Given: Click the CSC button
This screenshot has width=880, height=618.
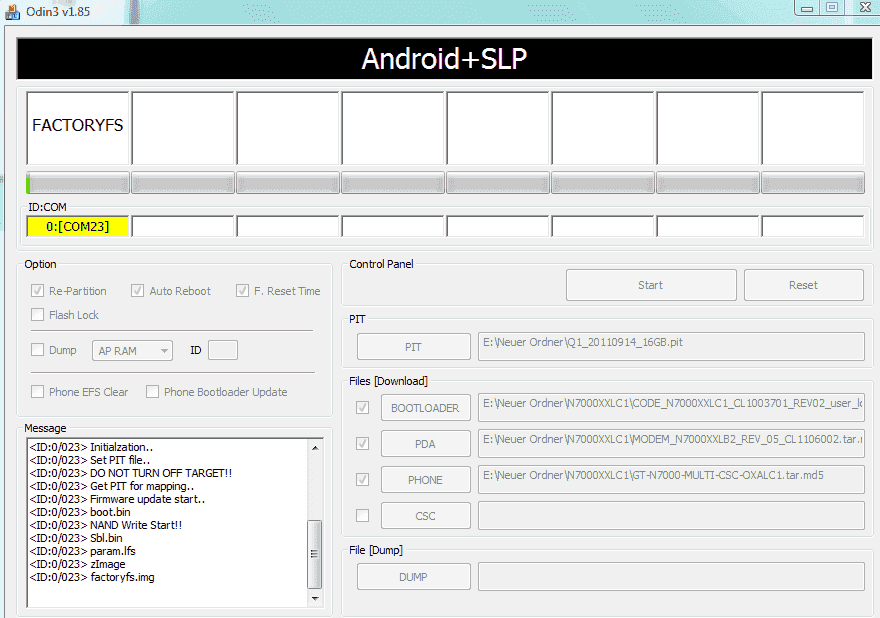Looking at the screenshot, I should [425, 516].
